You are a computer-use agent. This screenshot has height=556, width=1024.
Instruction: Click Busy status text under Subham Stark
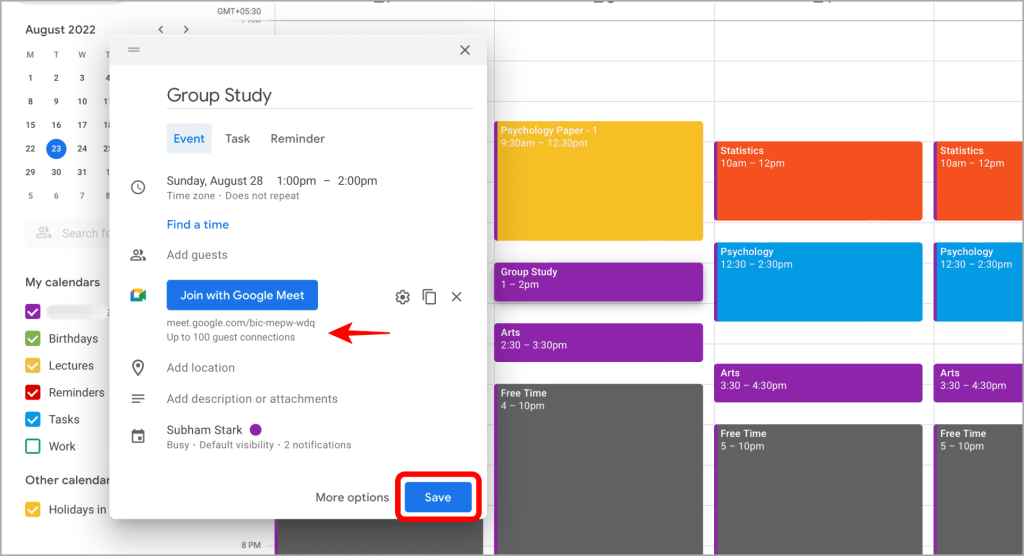click(178, 445)
